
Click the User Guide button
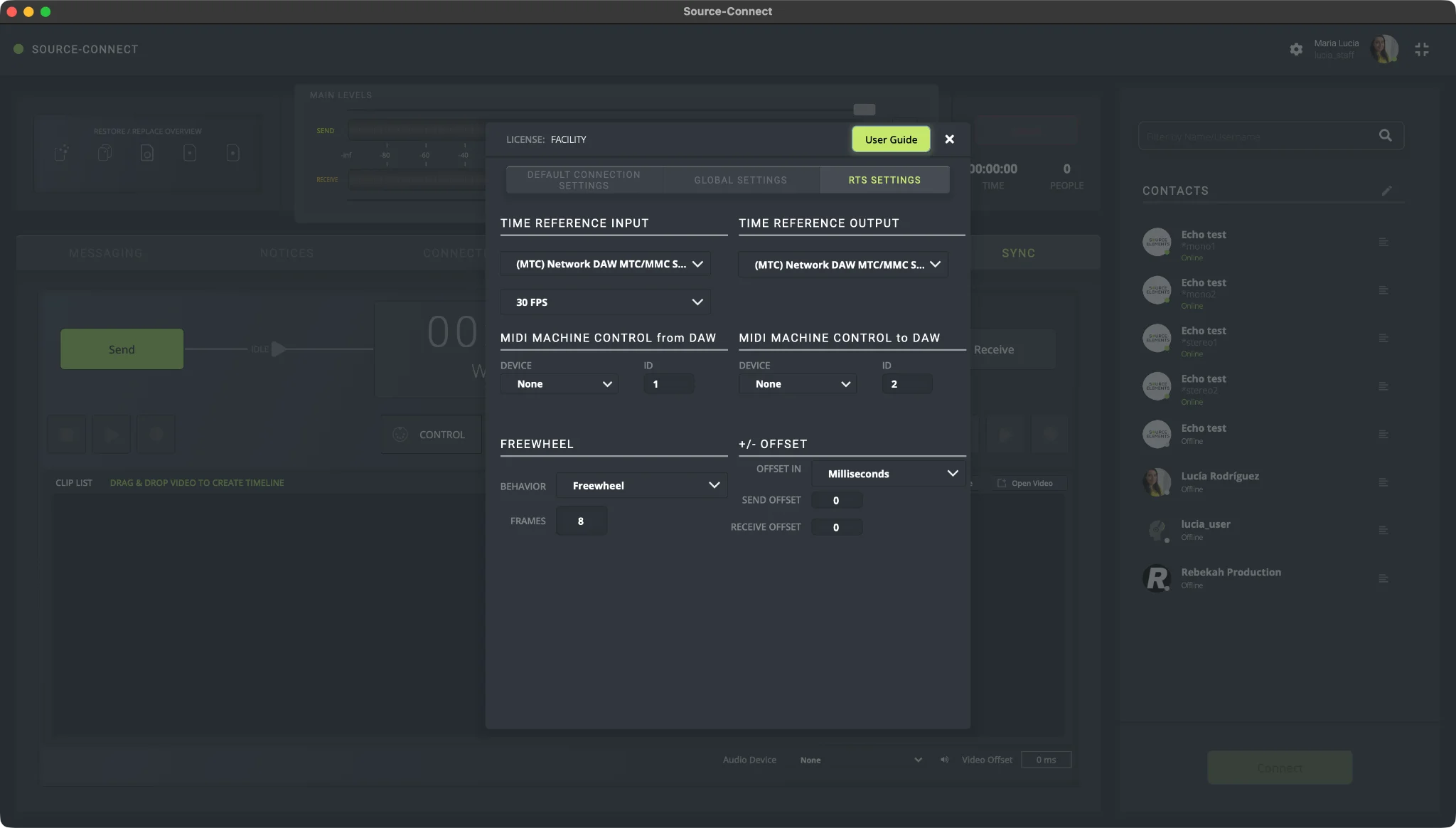click(891, 139)
